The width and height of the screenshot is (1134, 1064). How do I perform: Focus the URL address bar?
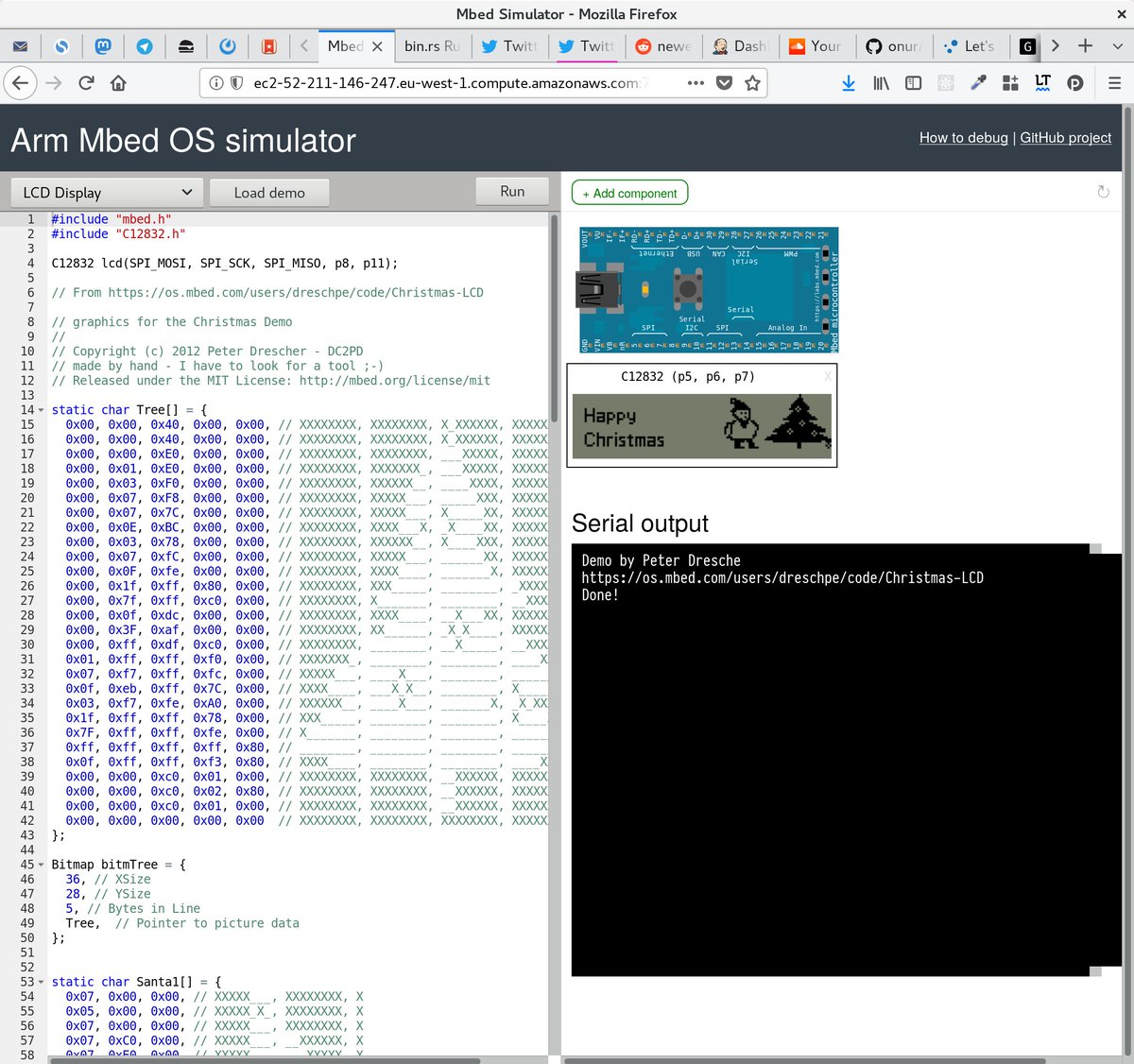coord(452,83)
